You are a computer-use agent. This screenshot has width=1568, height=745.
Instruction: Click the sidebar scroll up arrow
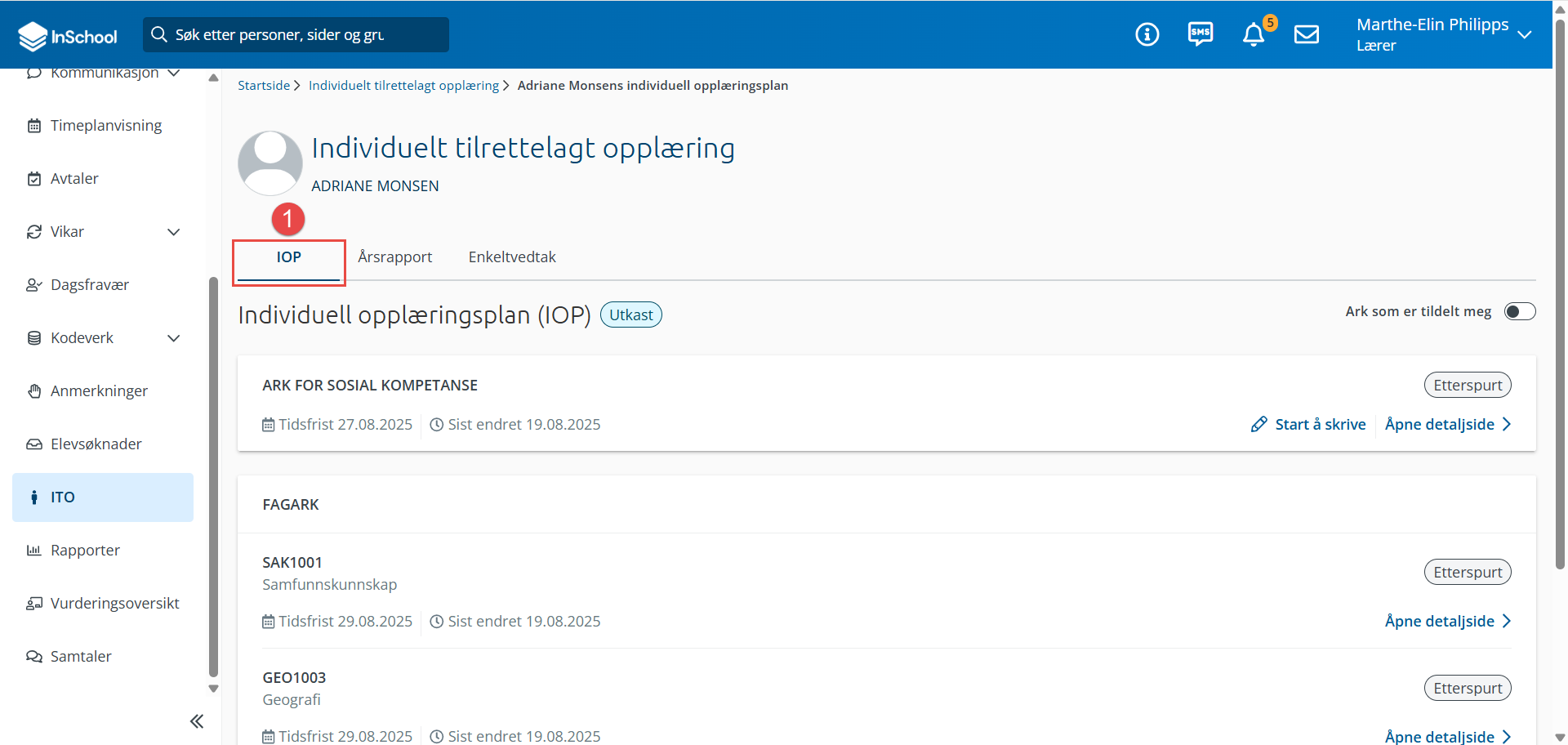coord(213,78)
